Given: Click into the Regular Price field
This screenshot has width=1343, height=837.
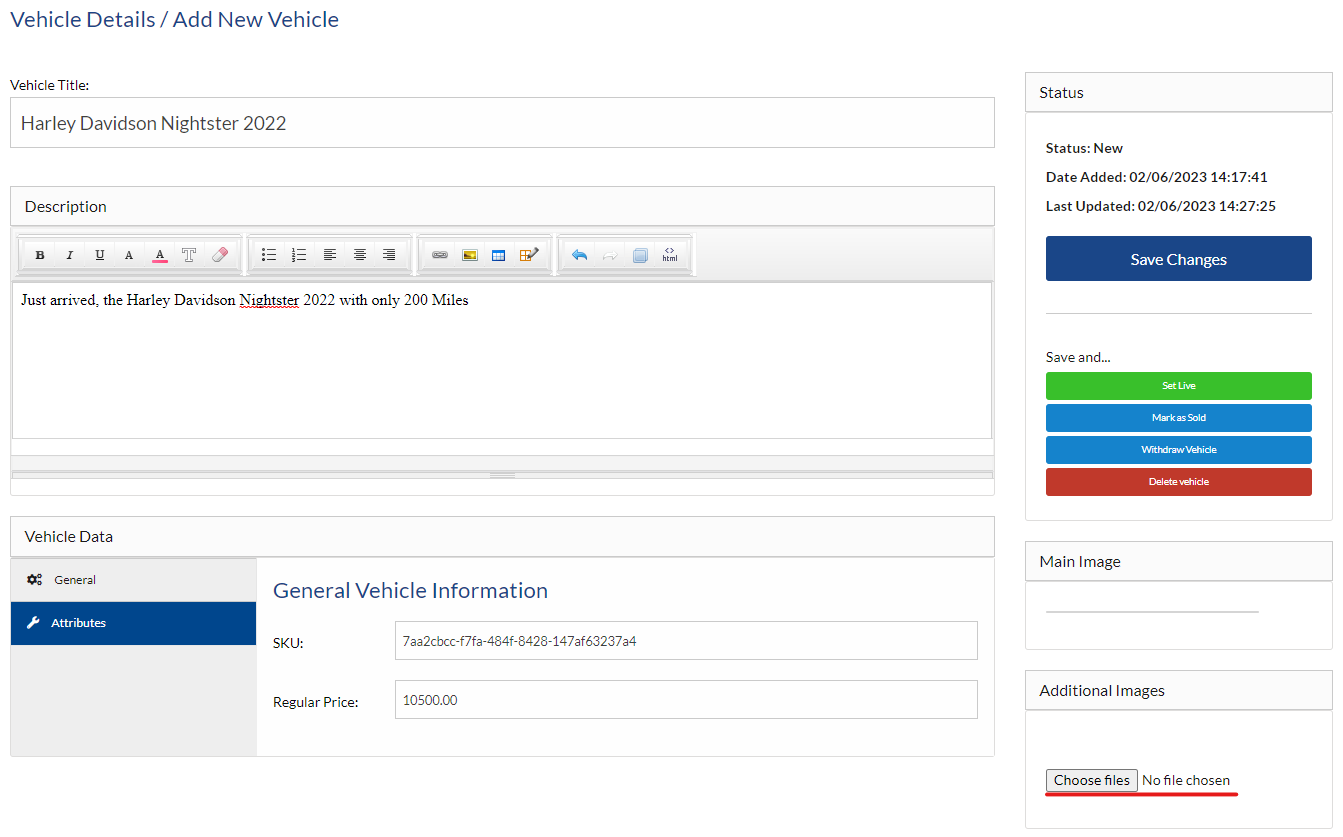Looking at the screenshot, I should click(685, 700).
